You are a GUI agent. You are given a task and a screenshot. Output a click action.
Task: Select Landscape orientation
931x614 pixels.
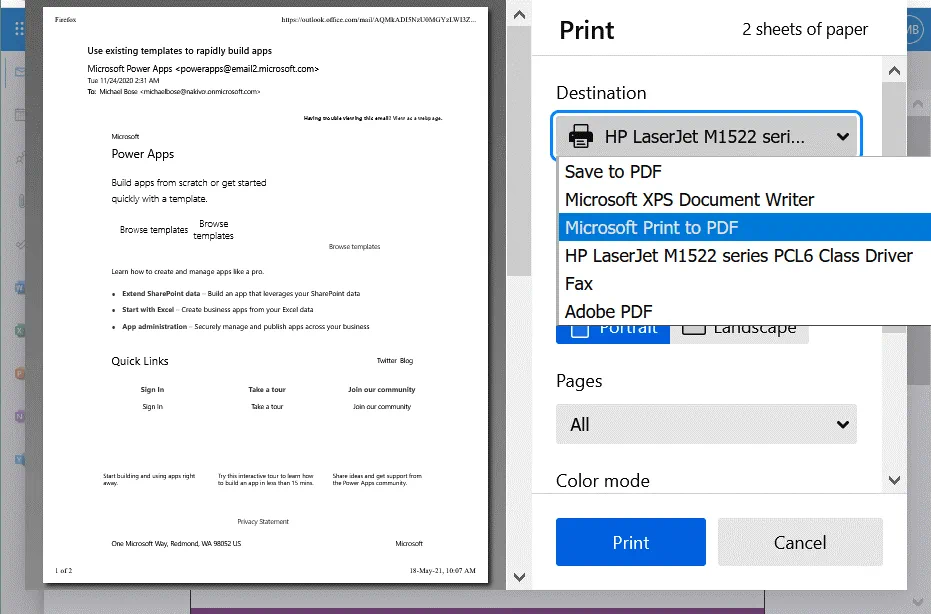[740, 328]
